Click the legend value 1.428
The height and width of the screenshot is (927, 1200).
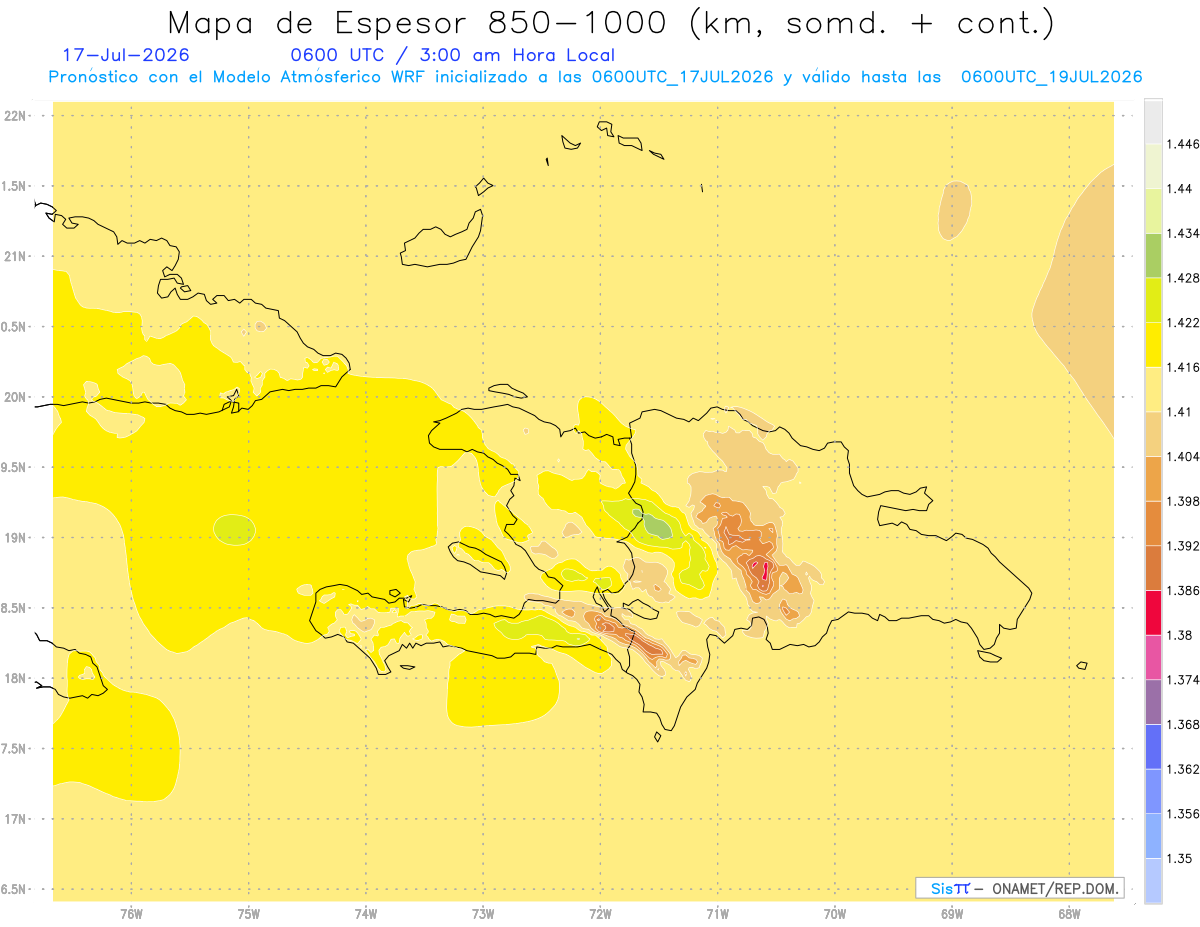tap(1183, 278)
